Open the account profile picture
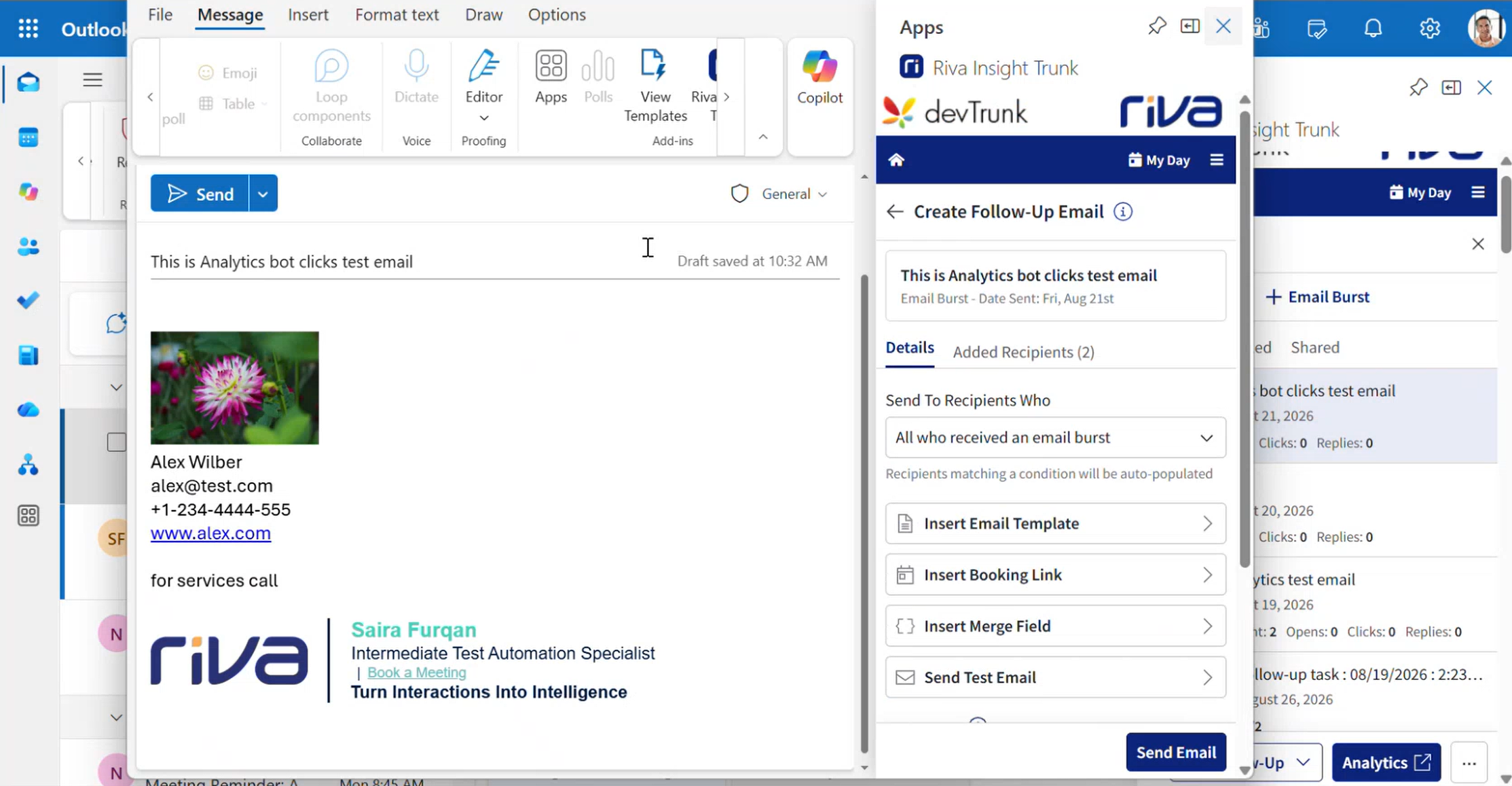1512x786 pixels. point(1486,29)
